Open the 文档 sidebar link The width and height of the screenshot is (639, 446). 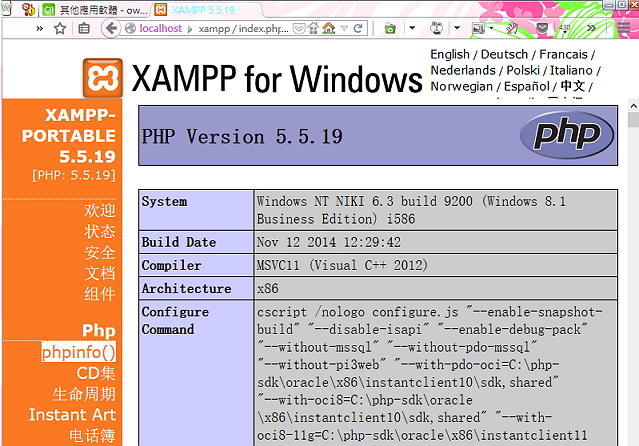(x=100, y=273)
